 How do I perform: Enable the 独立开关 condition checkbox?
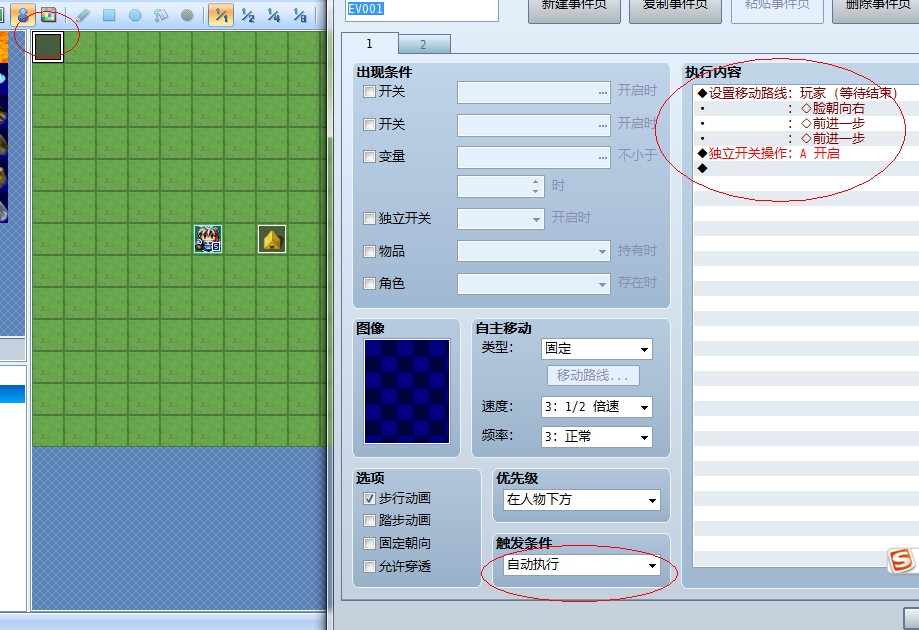pos(369,219)
